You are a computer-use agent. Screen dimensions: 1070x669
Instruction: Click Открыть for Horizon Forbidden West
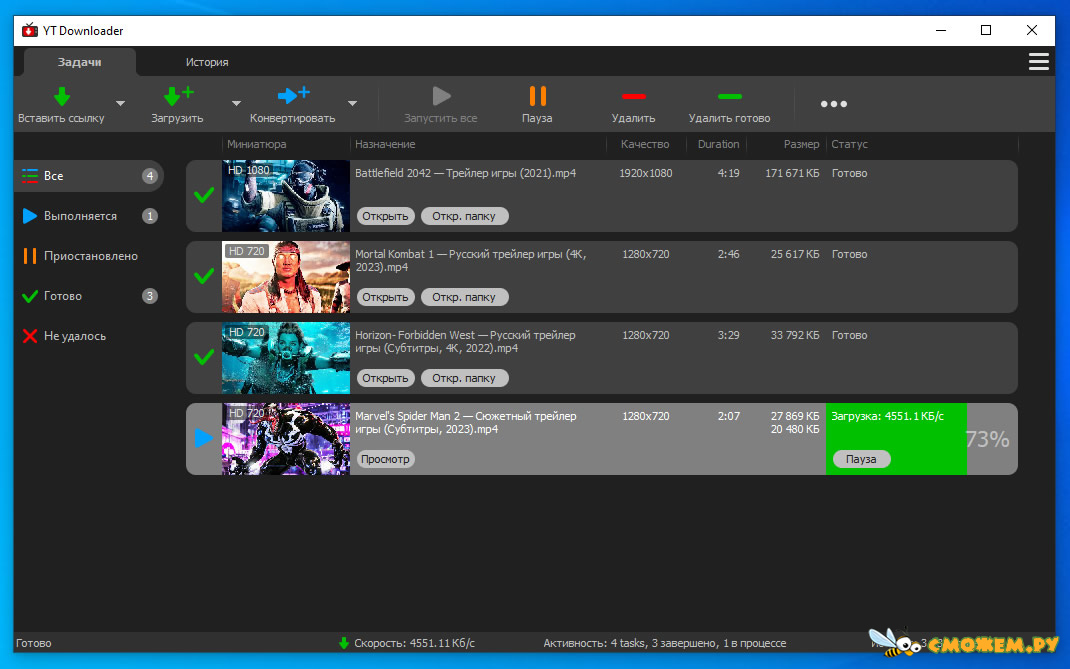click(x=386, y=378)
